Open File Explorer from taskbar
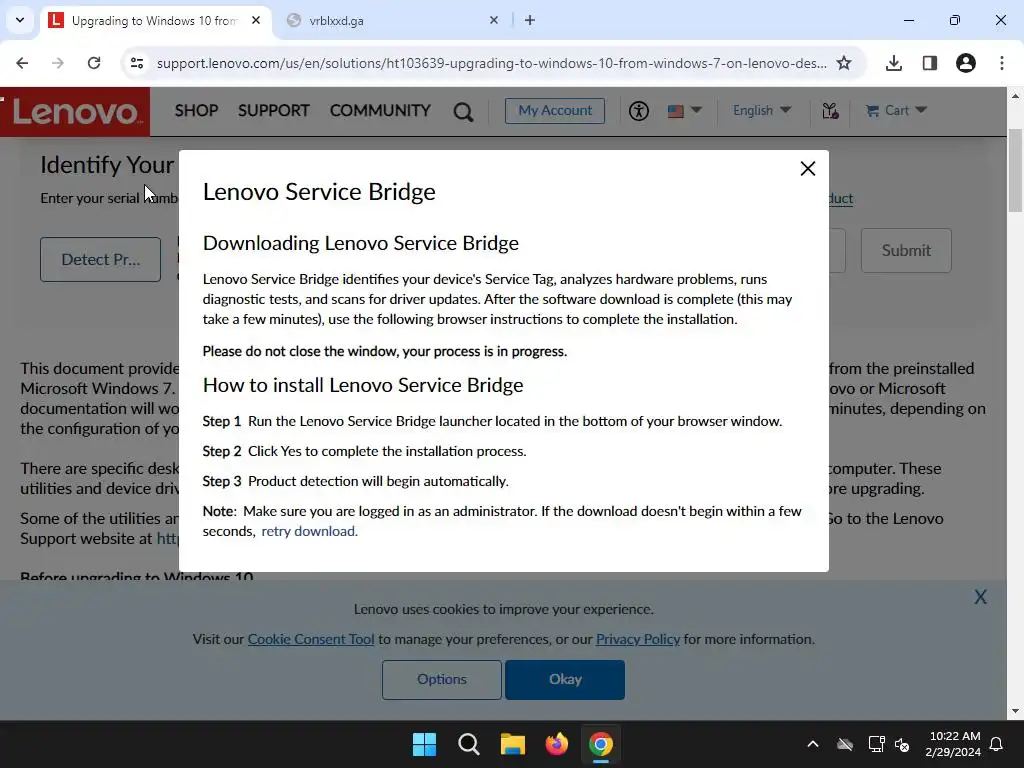1024x768 pixels. coord(513,744)
